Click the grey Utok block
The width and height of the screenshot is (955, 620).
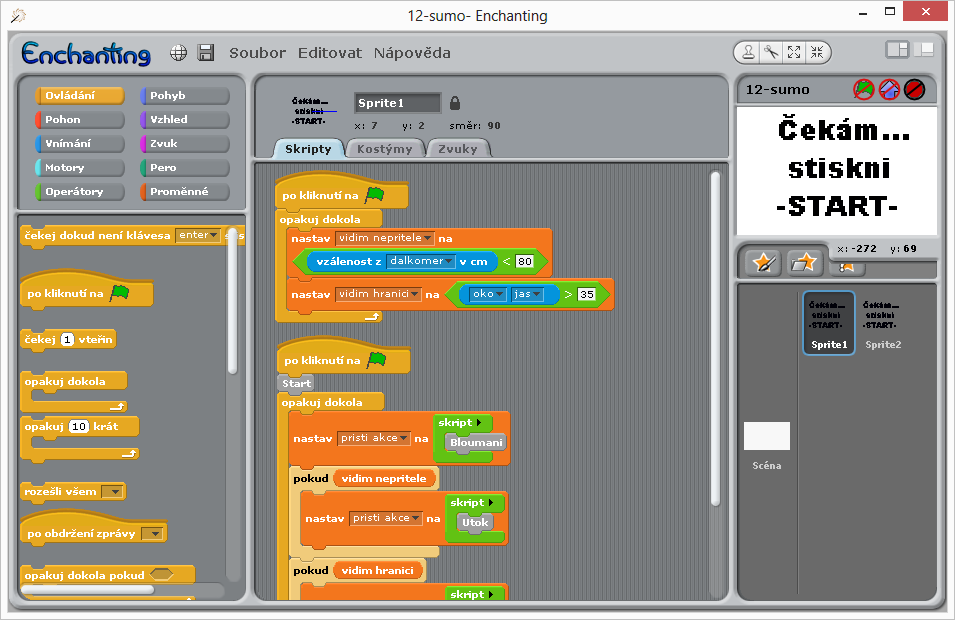pos(475,523)
